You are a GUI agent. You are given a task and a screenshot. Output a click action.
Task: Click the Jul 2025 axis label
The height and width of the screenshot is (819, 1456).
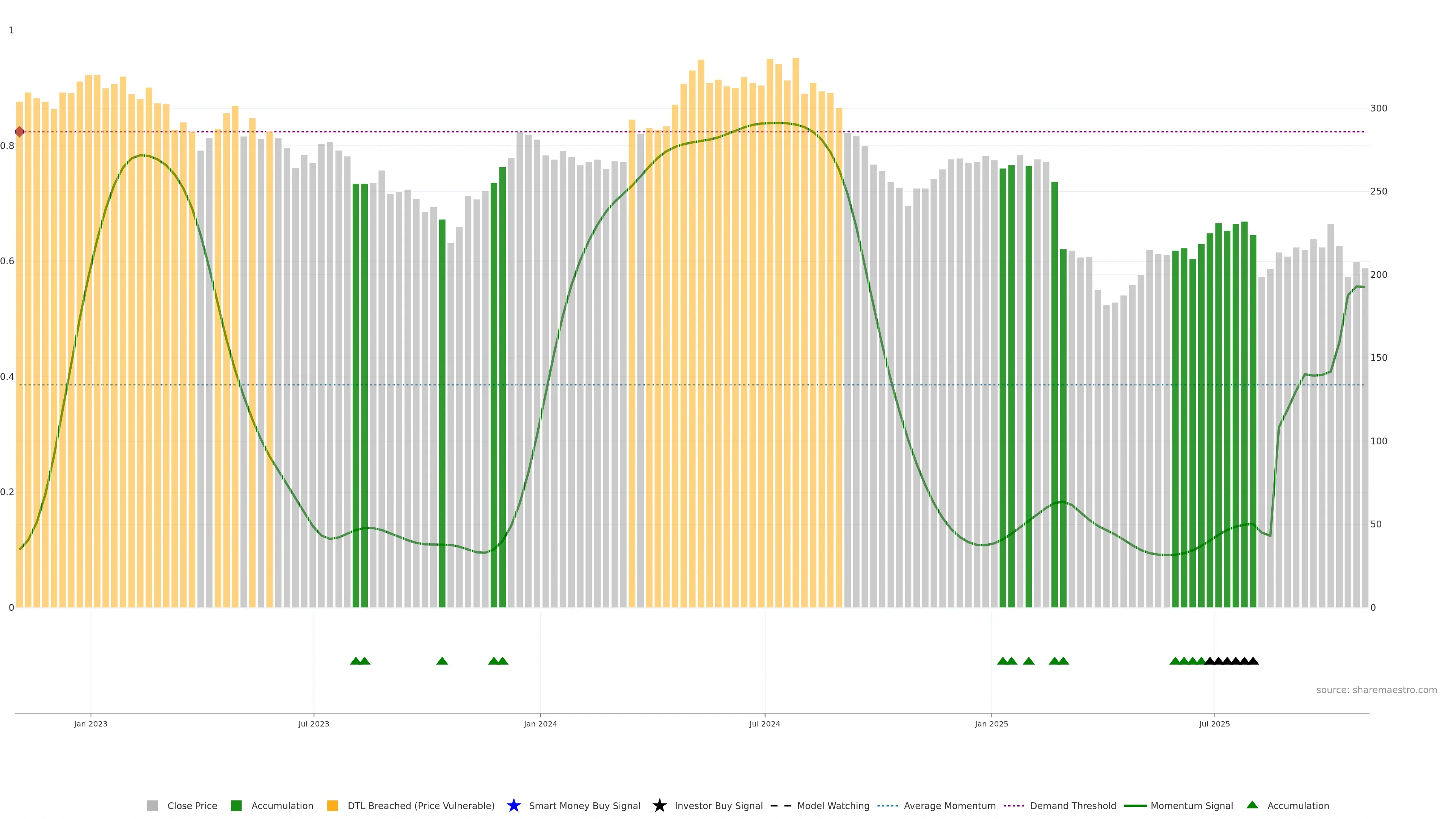1214,724
